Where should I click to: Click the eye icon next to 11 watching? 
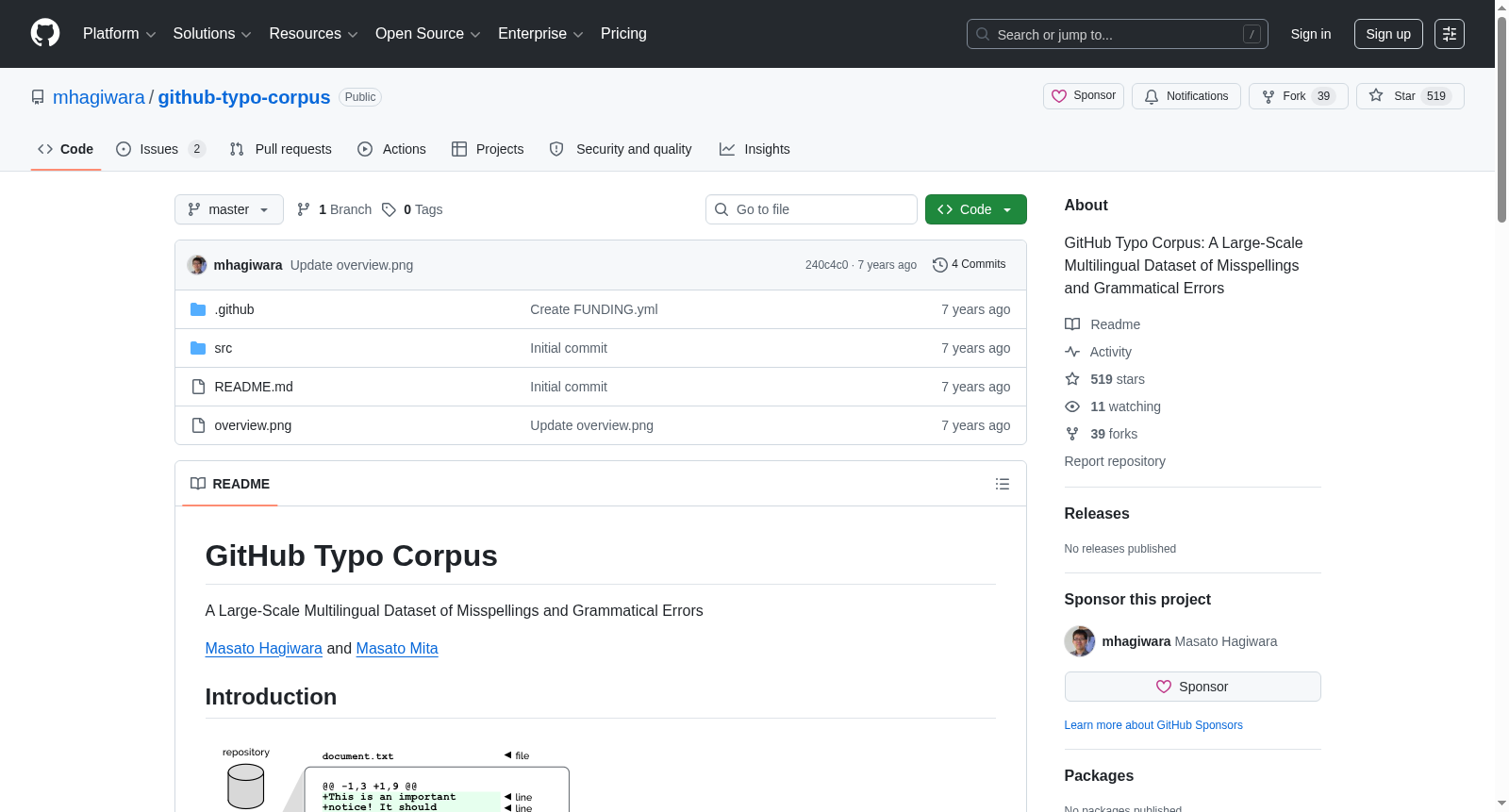coord(1072,406)
